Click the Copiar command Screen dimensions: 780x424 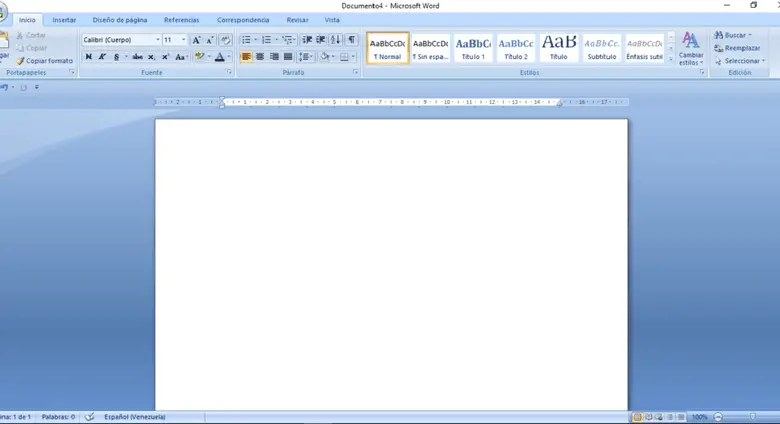coord(32,48)
